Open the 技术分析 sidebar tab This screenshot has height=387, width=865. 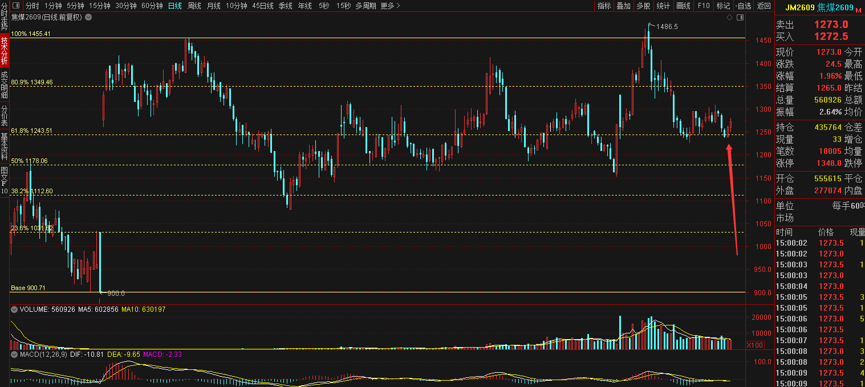4,51
